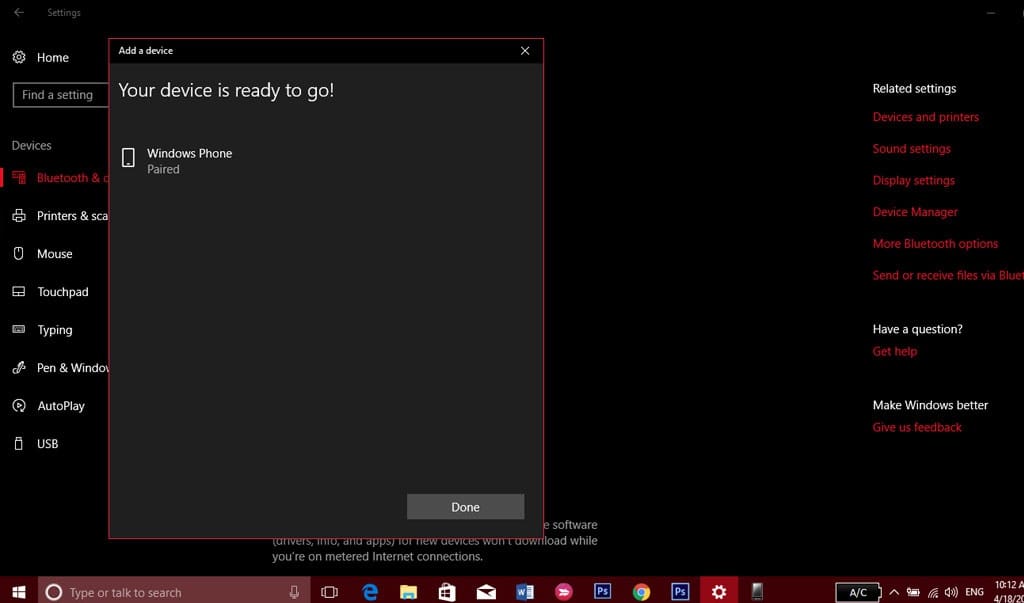Click the Find a setting search box
Viewport: 1024px width, 603px height.
[60, 95]
